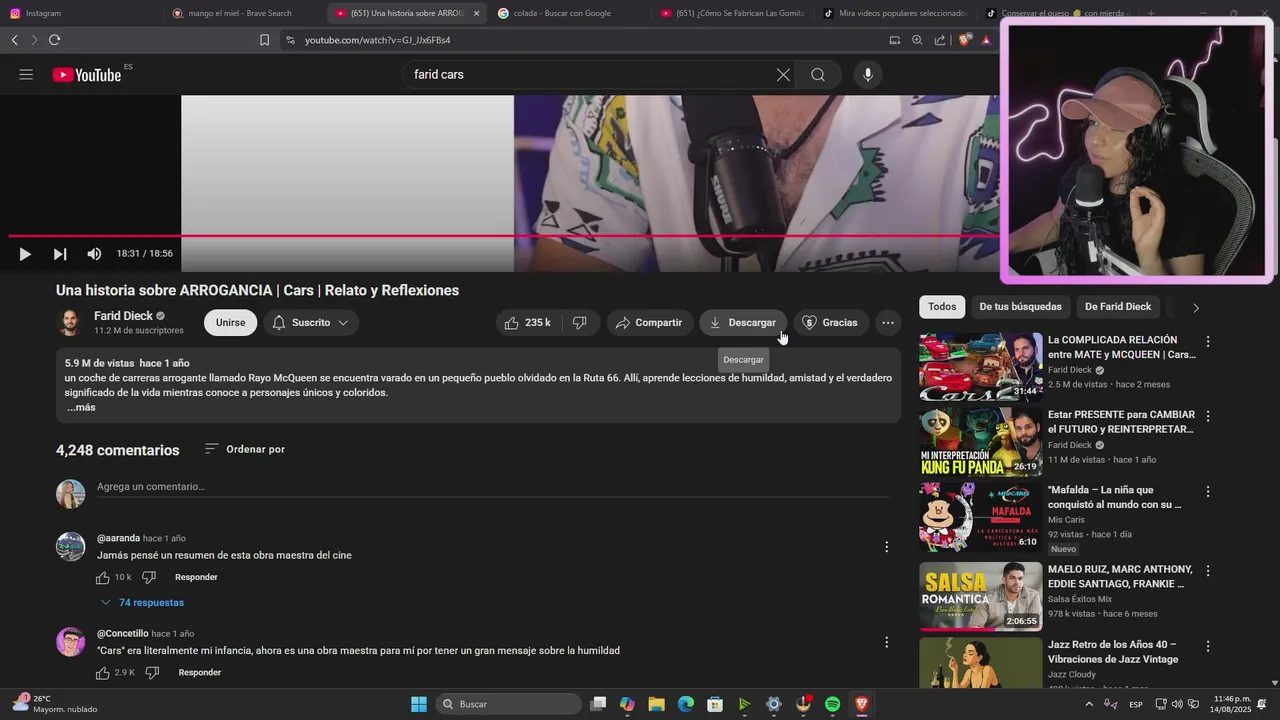Image resolution: width=1280 pixels, height=720 pixels.
Task: Click the taskbar Buscar search box
Action: [509, 704]
